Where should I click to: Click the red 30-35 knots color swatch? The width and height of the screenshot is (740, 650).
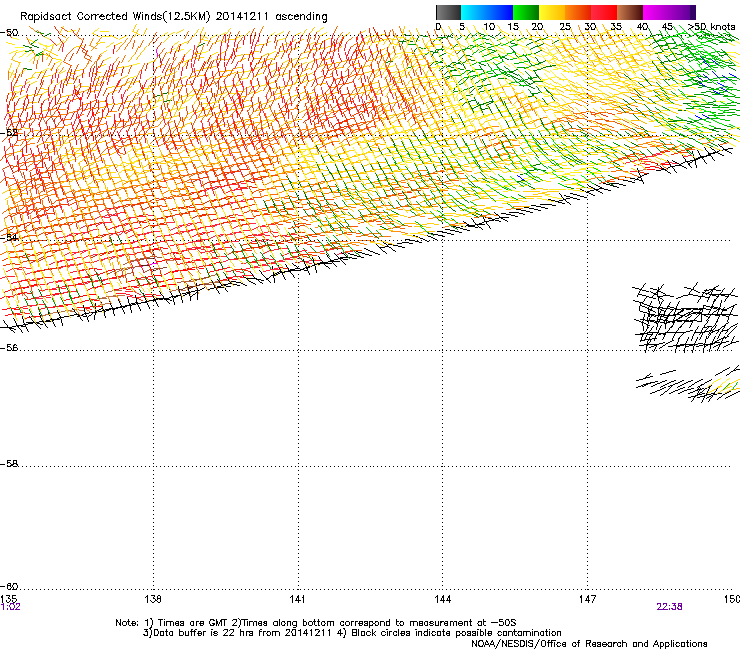[x=604, y=12]
